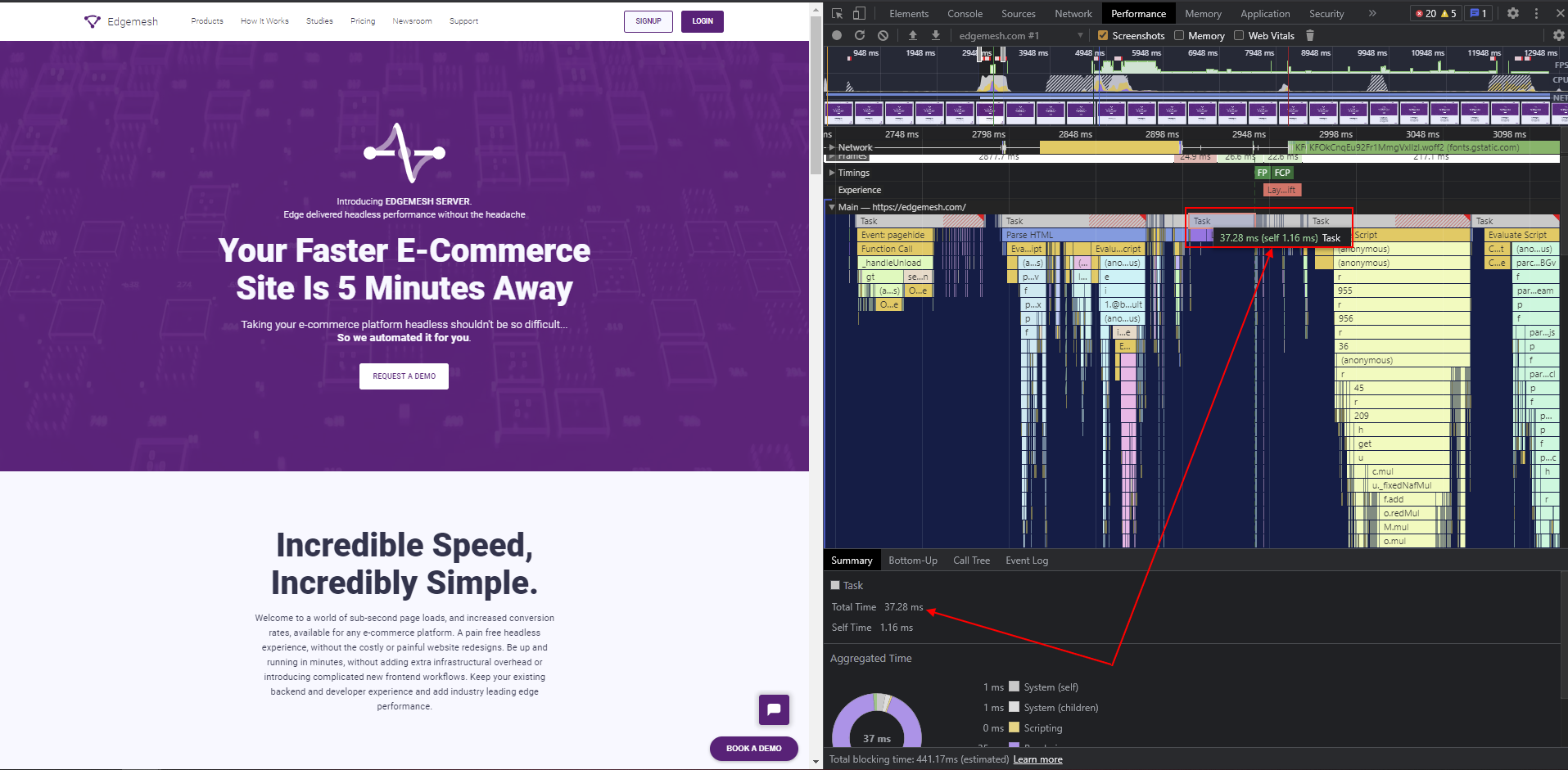Open the edgemesh.com #1 profile dropdown

1020,35
